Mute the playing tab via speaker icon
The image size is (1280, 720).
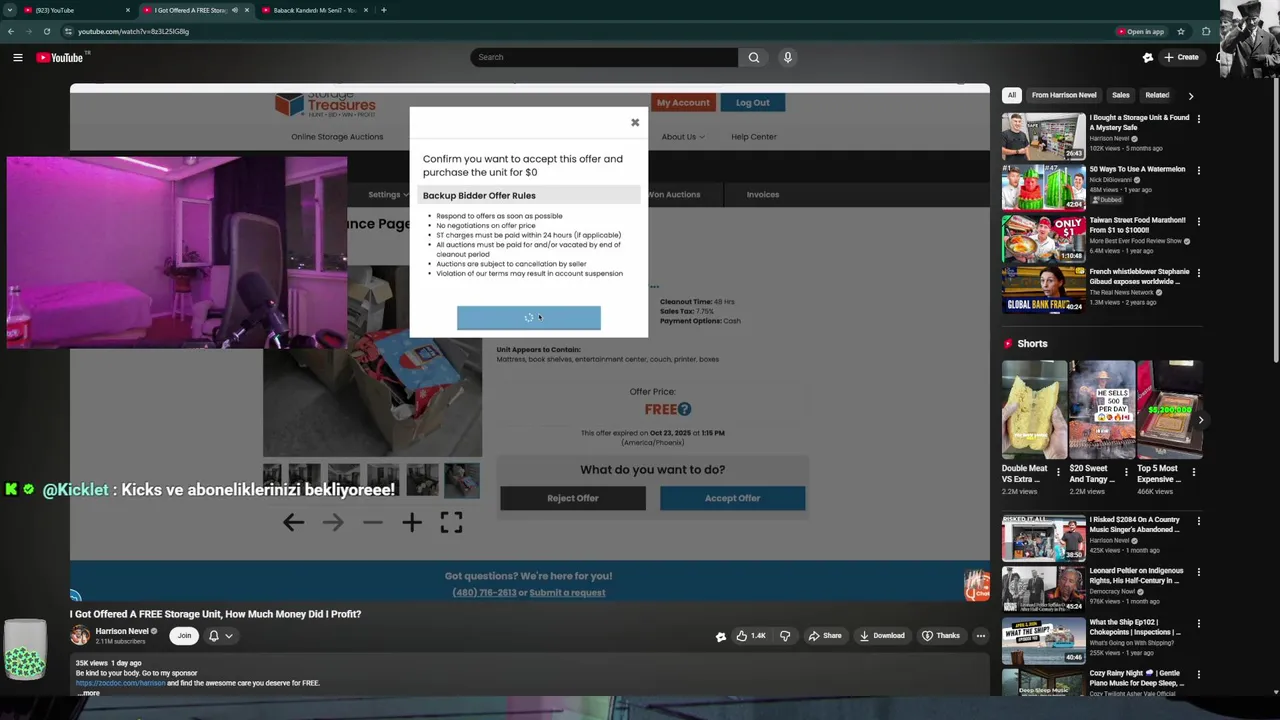pos(235,10)
